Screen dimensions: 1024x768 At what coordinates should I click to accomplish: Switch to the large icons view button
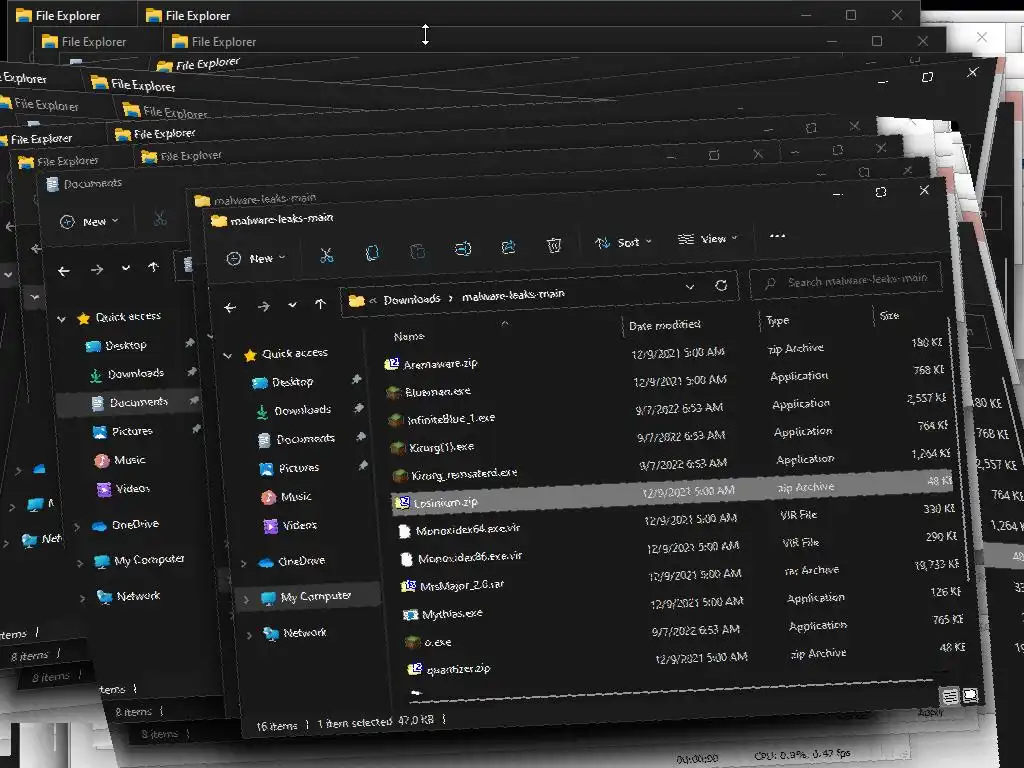click(970, 696)
